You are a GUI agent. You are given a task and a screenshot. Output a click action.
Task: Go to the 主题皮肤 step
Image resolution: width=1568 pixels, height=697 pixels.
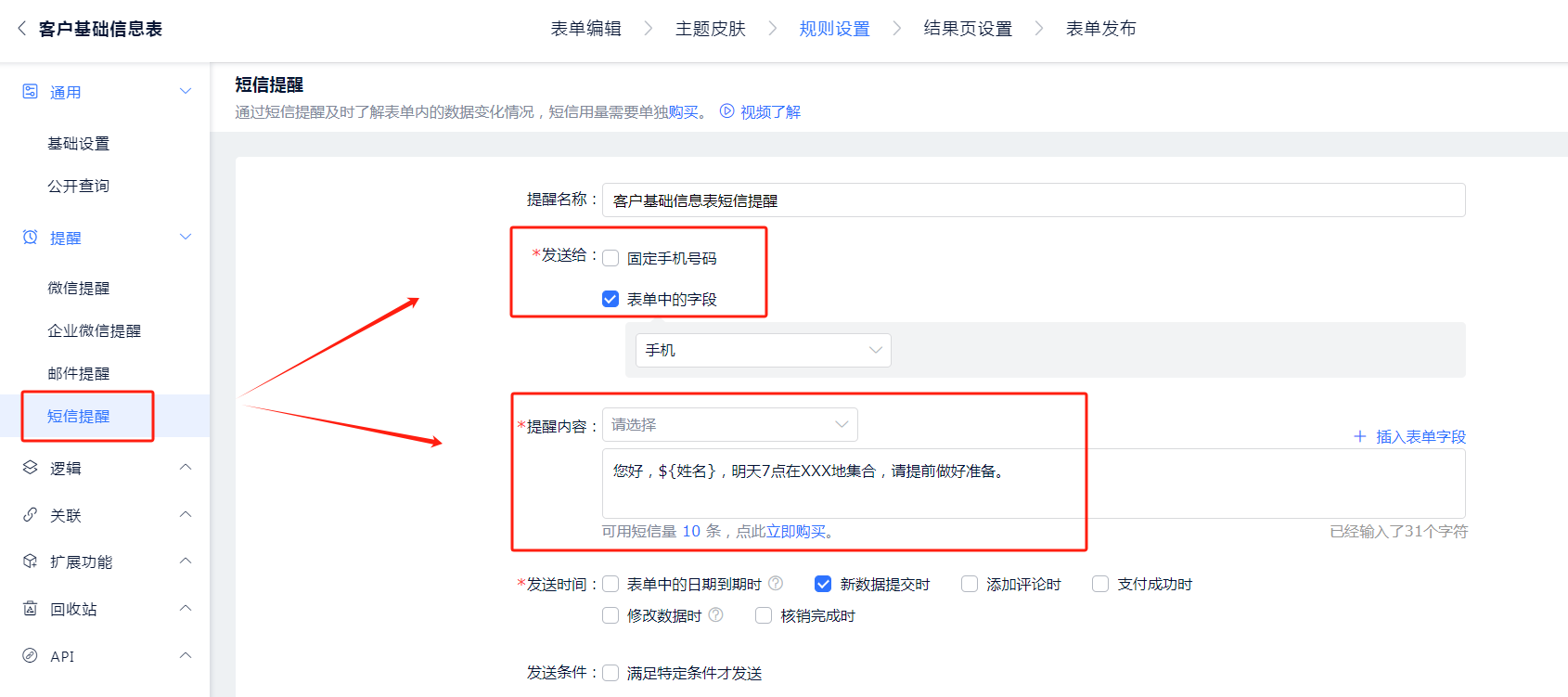click(711, 29)
